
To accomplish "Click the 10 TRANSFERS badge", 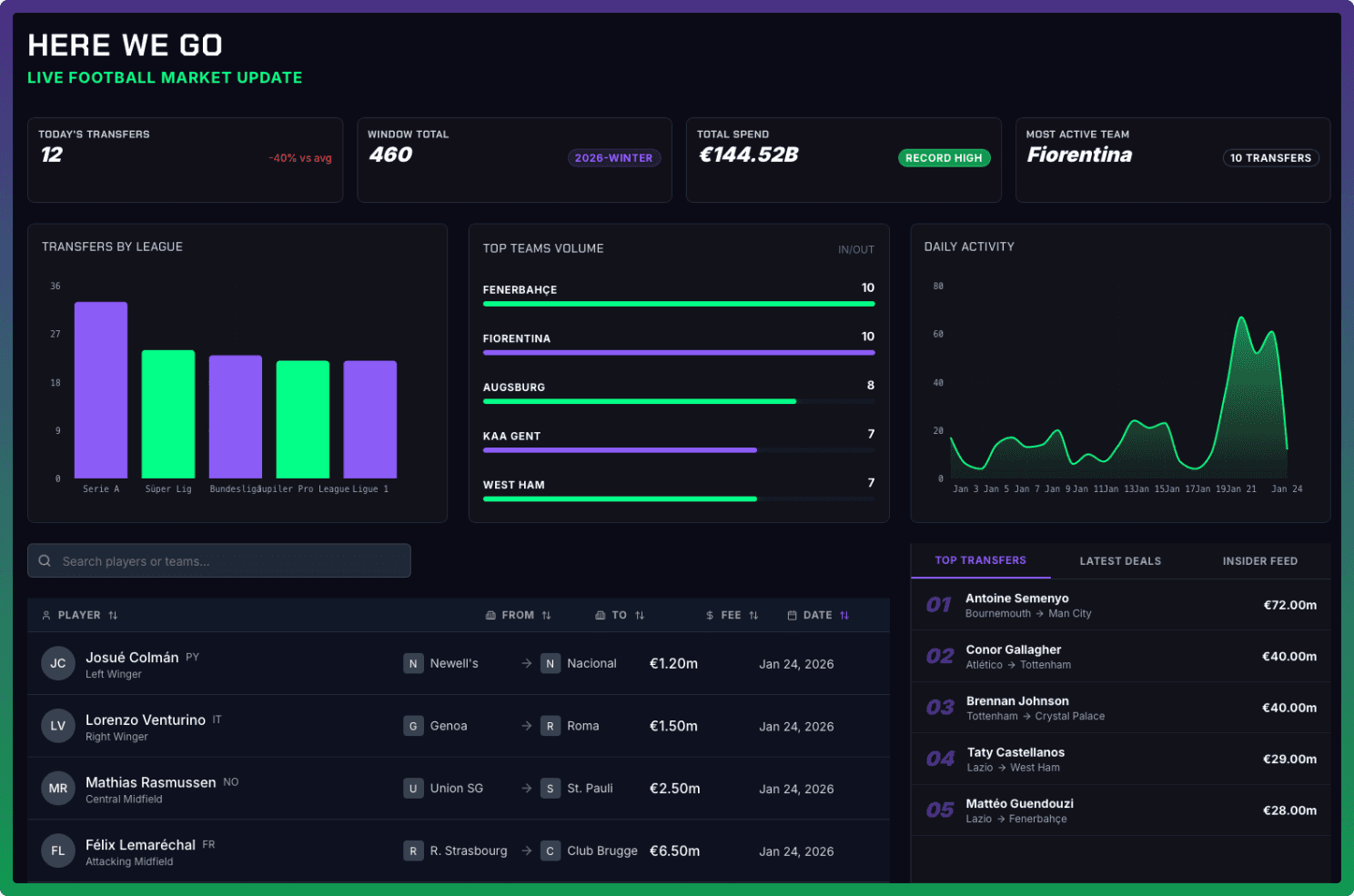I will [x=1270, y=158].
